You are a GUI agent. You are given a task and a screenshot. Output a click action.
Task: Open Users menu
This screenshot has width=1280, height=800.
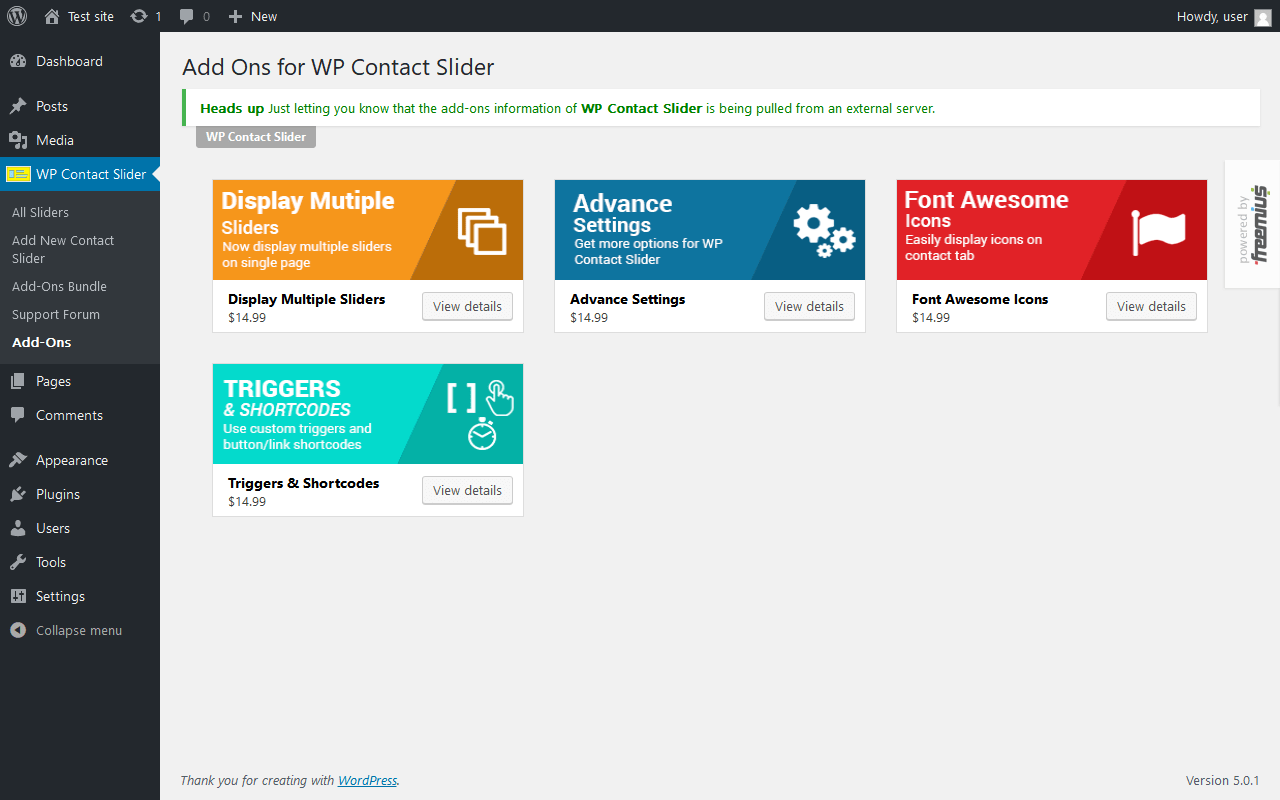80,528
